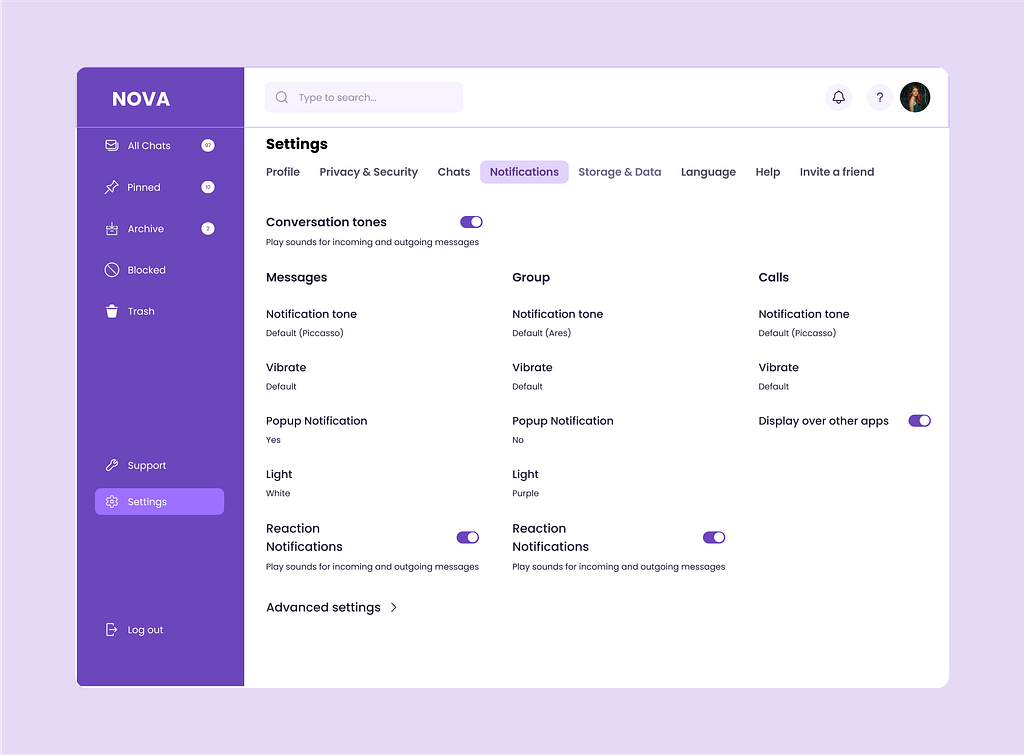1024x755 pixels.
Task: Expand Advanced settings chevron
Action: 394,607
